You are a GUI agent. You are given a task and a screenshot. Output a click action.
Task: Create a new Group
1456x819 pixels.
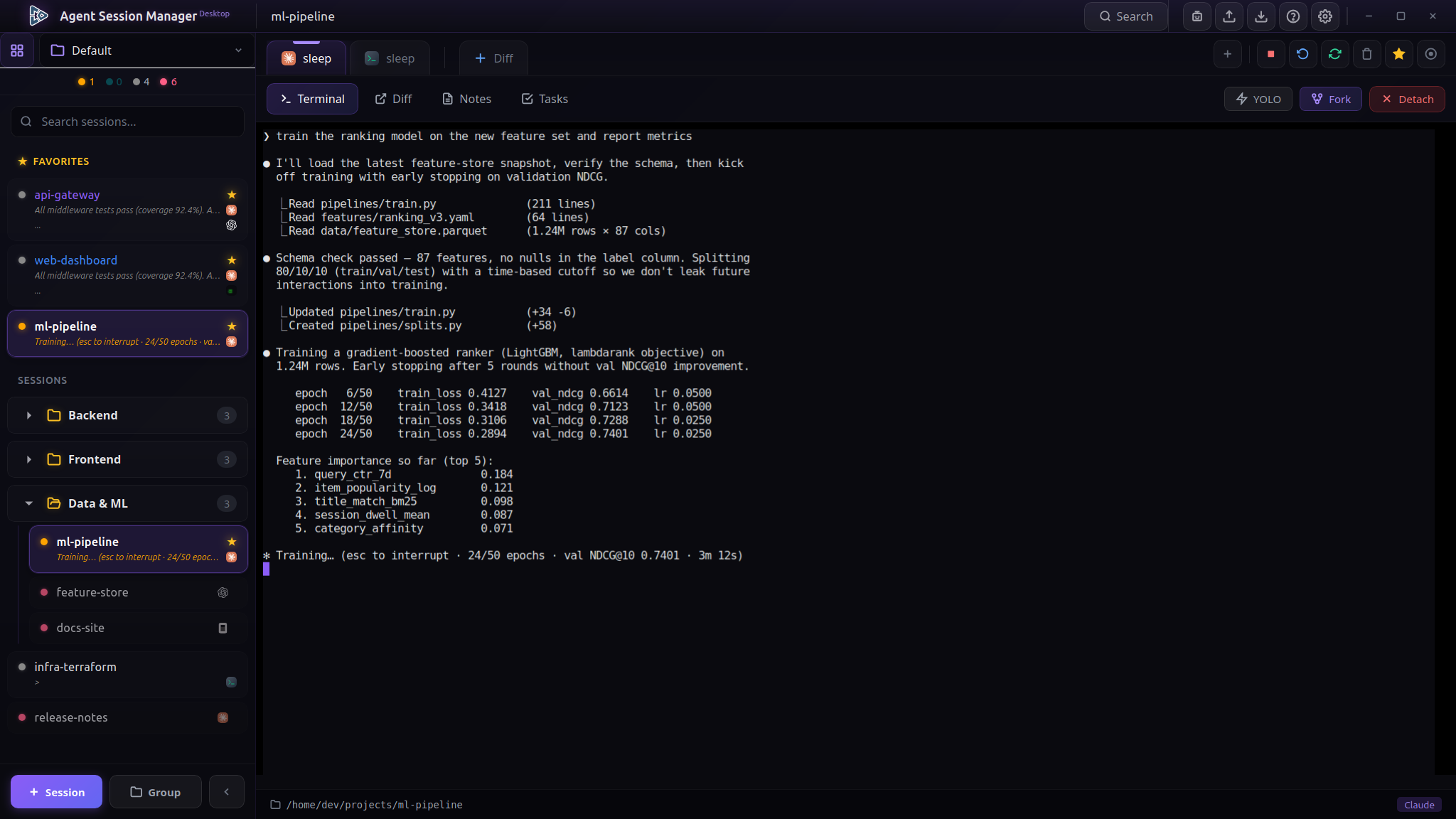(x=155, y=791)
